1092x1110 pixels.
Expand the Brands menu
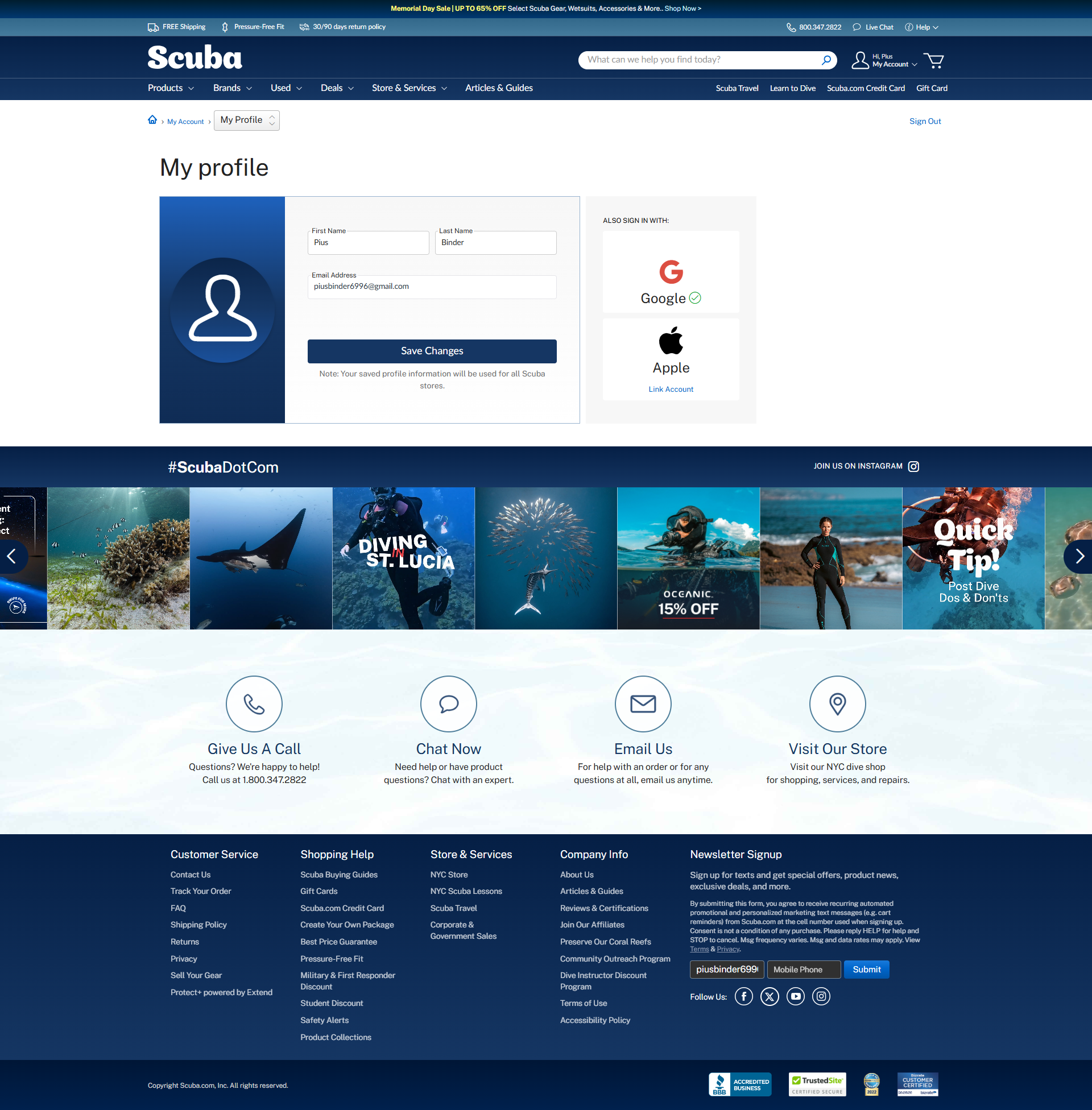coord(232,88)
